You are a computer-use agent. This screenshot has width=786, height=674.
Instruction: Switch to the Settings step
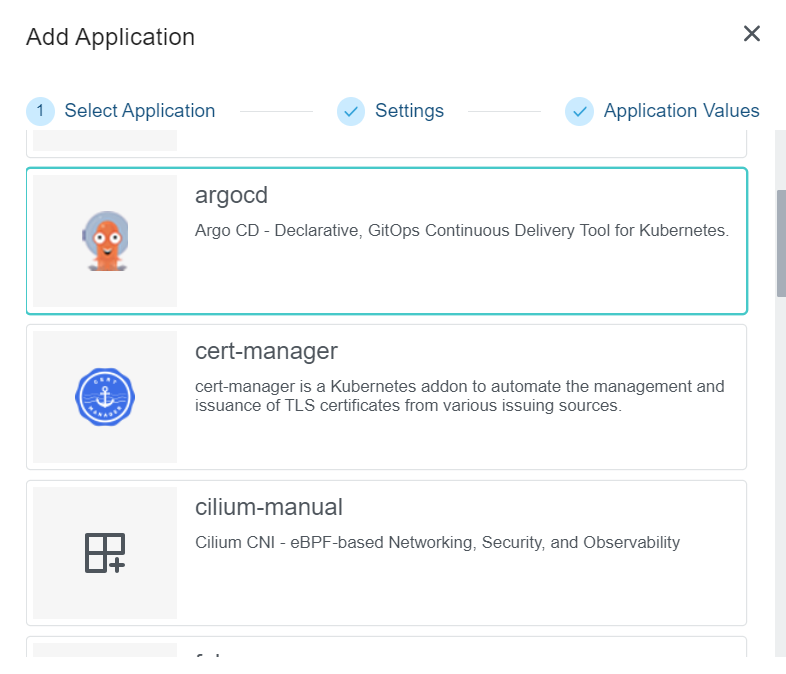(409, 111)
